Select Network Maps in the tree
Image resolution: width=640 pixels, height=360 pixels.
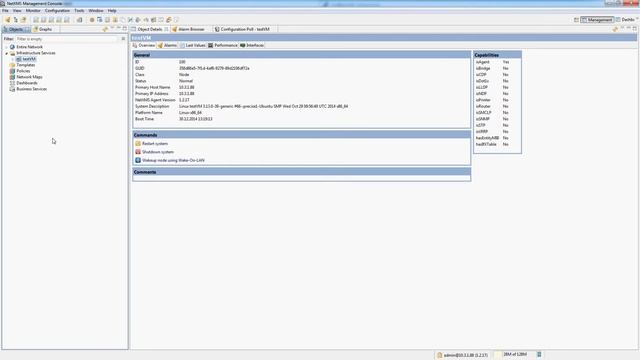click(x=29, y=77)
